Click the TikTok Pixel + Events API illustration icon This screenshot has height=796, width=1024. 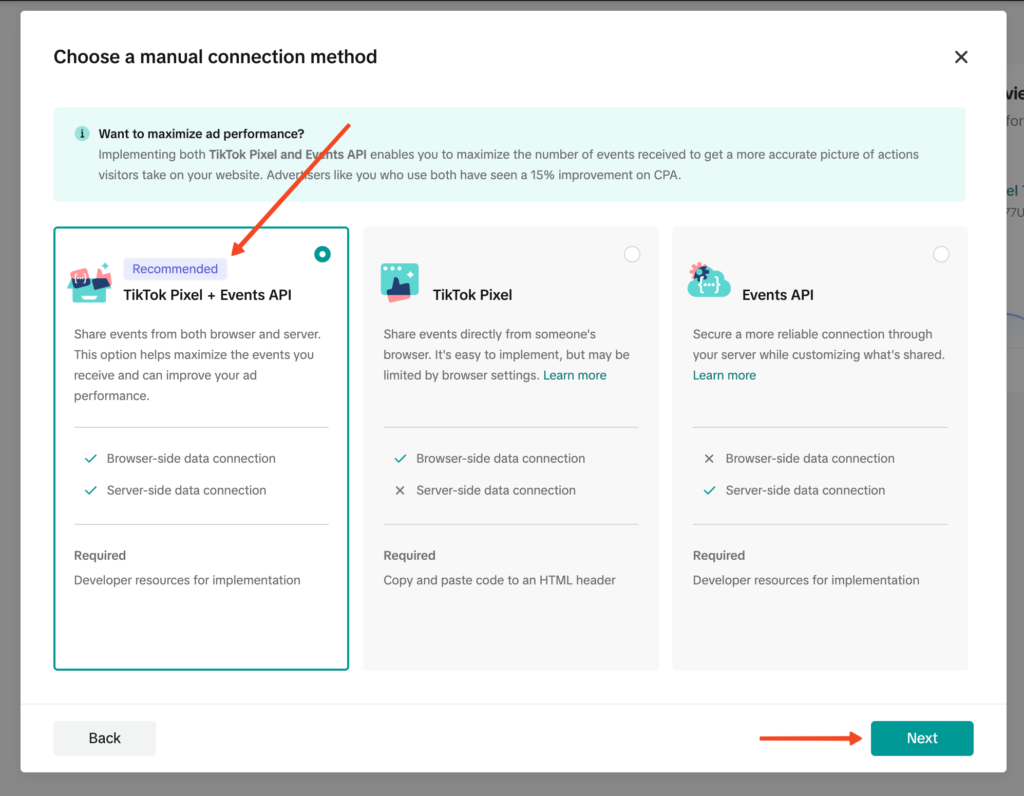click(89, 282)
